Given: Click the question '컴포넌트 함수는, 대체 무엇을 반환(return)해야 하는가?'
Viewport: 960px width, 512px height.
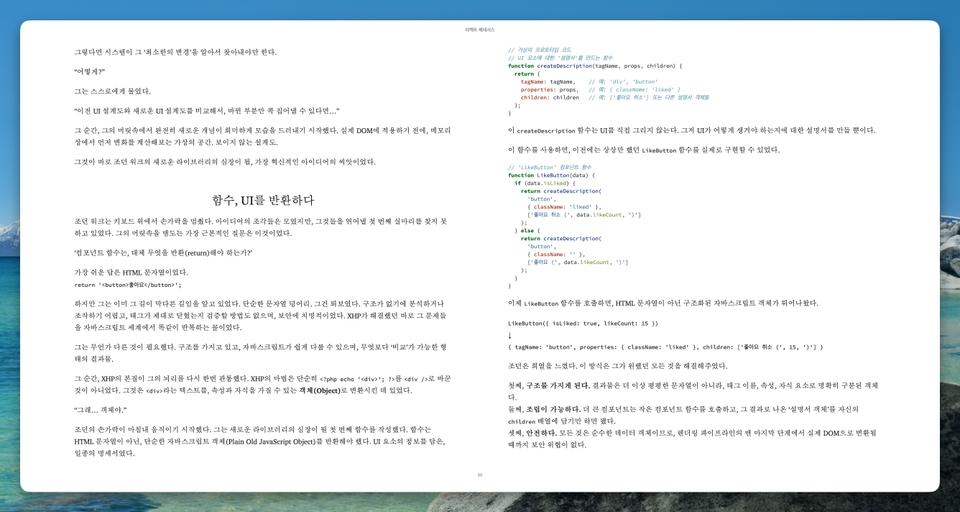Looking at the screenshot, I should click(x=163, y=253).
